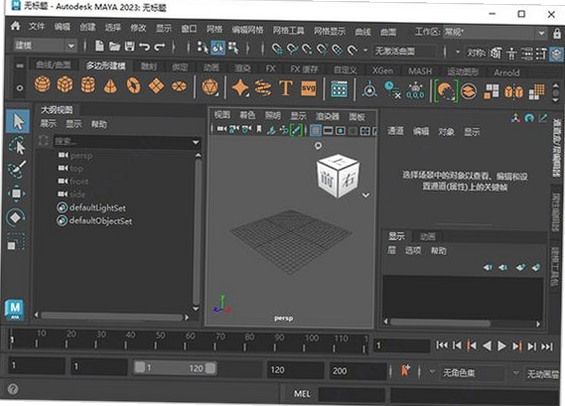Select defaultLightSet in the outliner
Image resolution: width=565 pixels, height=406 pixels.
point(97,208)
